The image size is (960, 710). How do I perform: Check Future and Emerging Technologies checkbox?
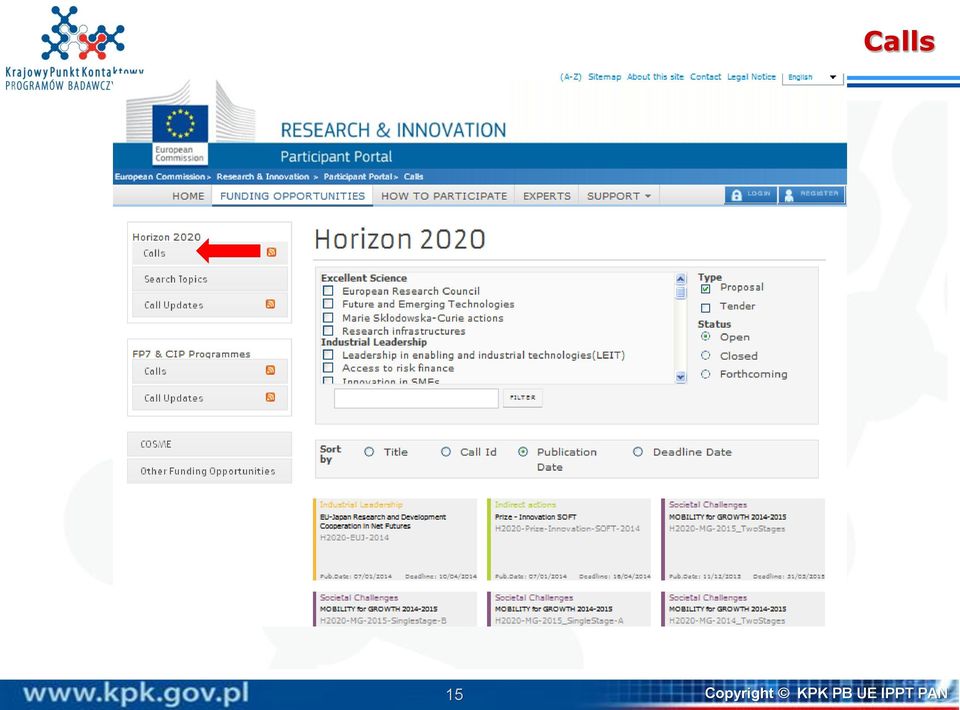point(328,304)
